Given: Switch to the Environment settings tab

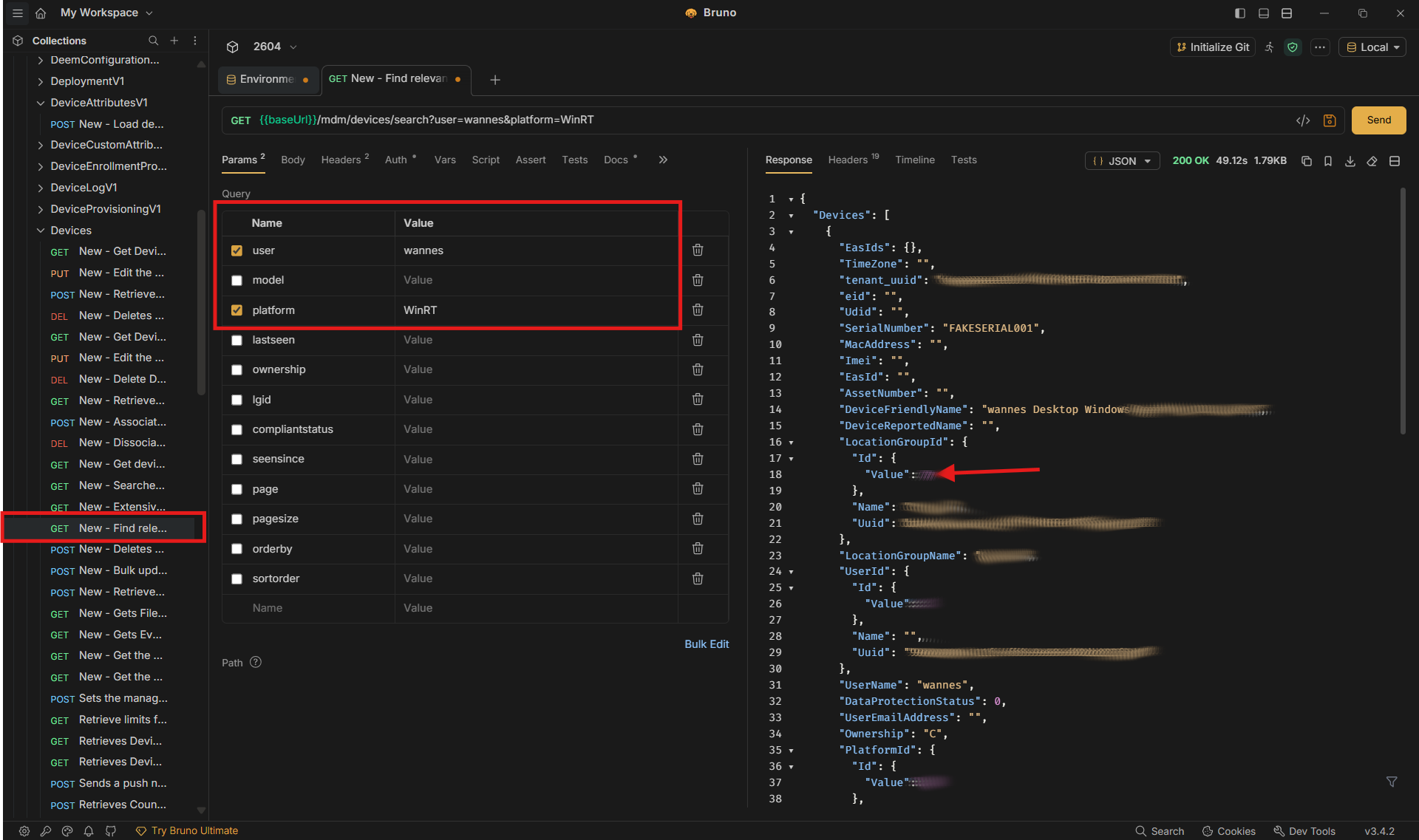Looking at the screenshot, I should pyautogui.click(x=268, y=79).
